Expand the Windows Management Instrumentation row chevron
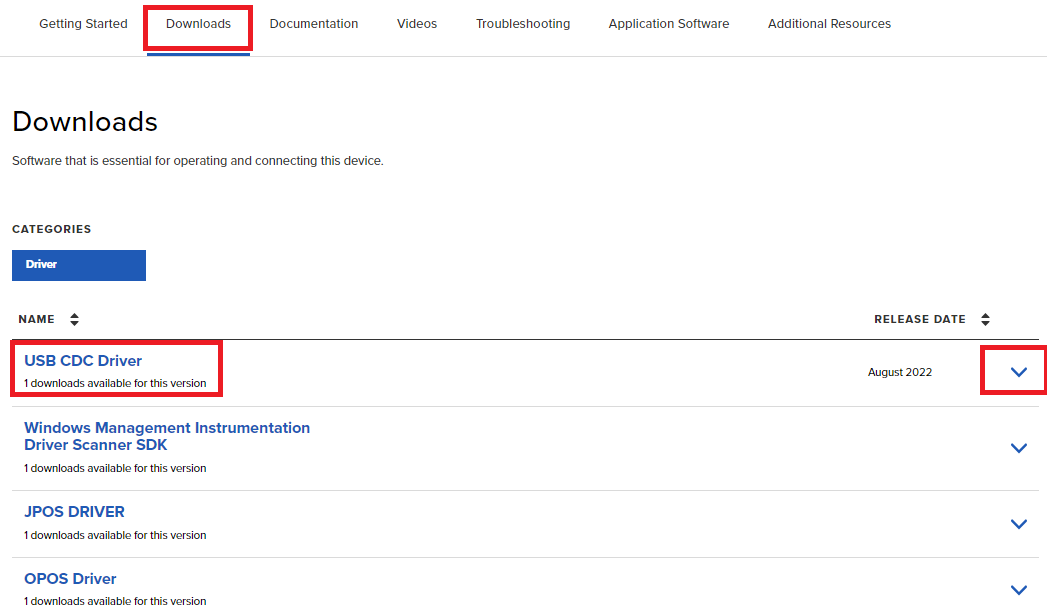Screen dimensions: 1047x616 (x=1018, y=448)
